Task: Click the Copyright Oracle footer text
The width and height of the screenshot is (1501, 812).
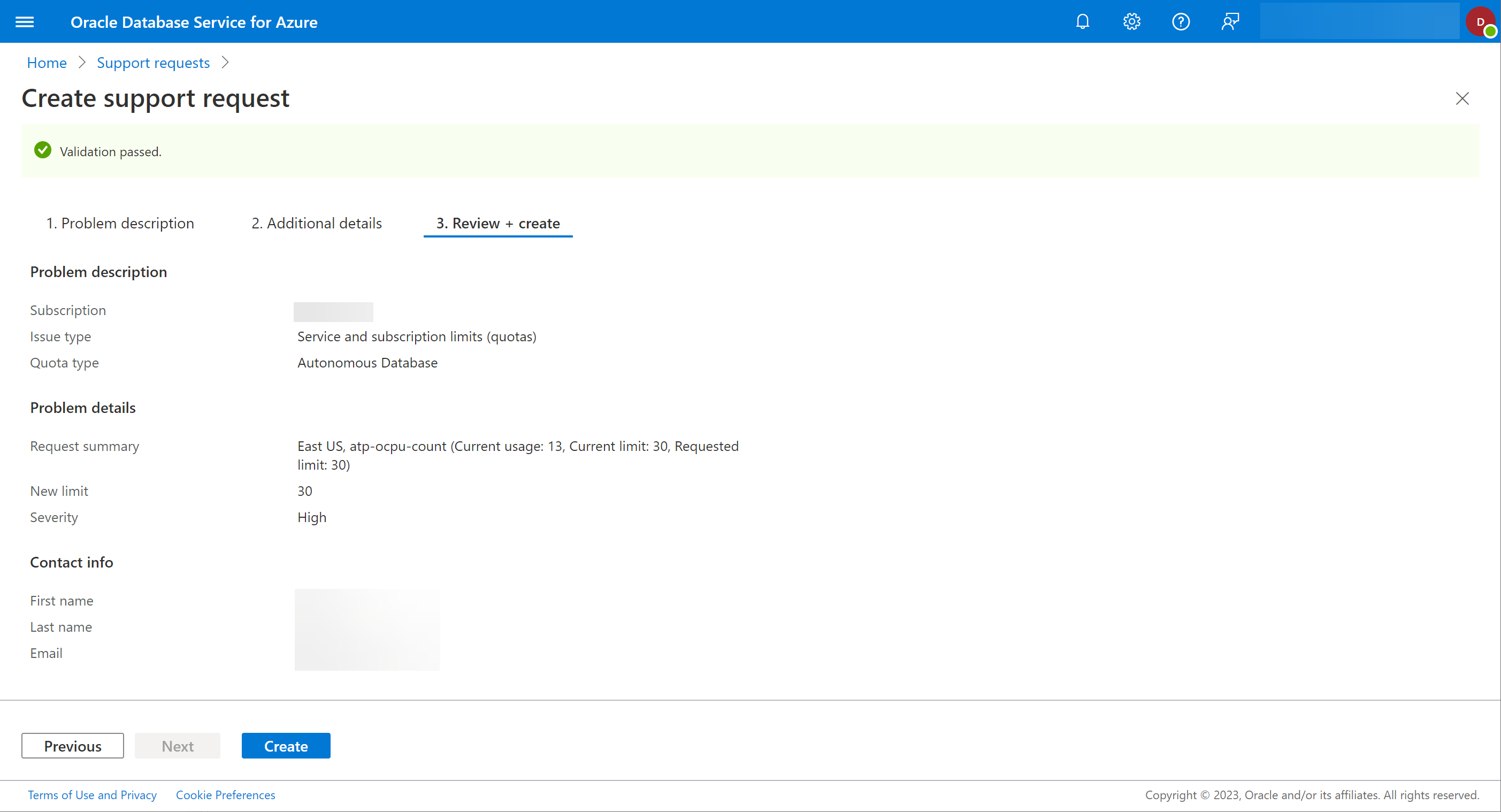Action: (1312, 794)
